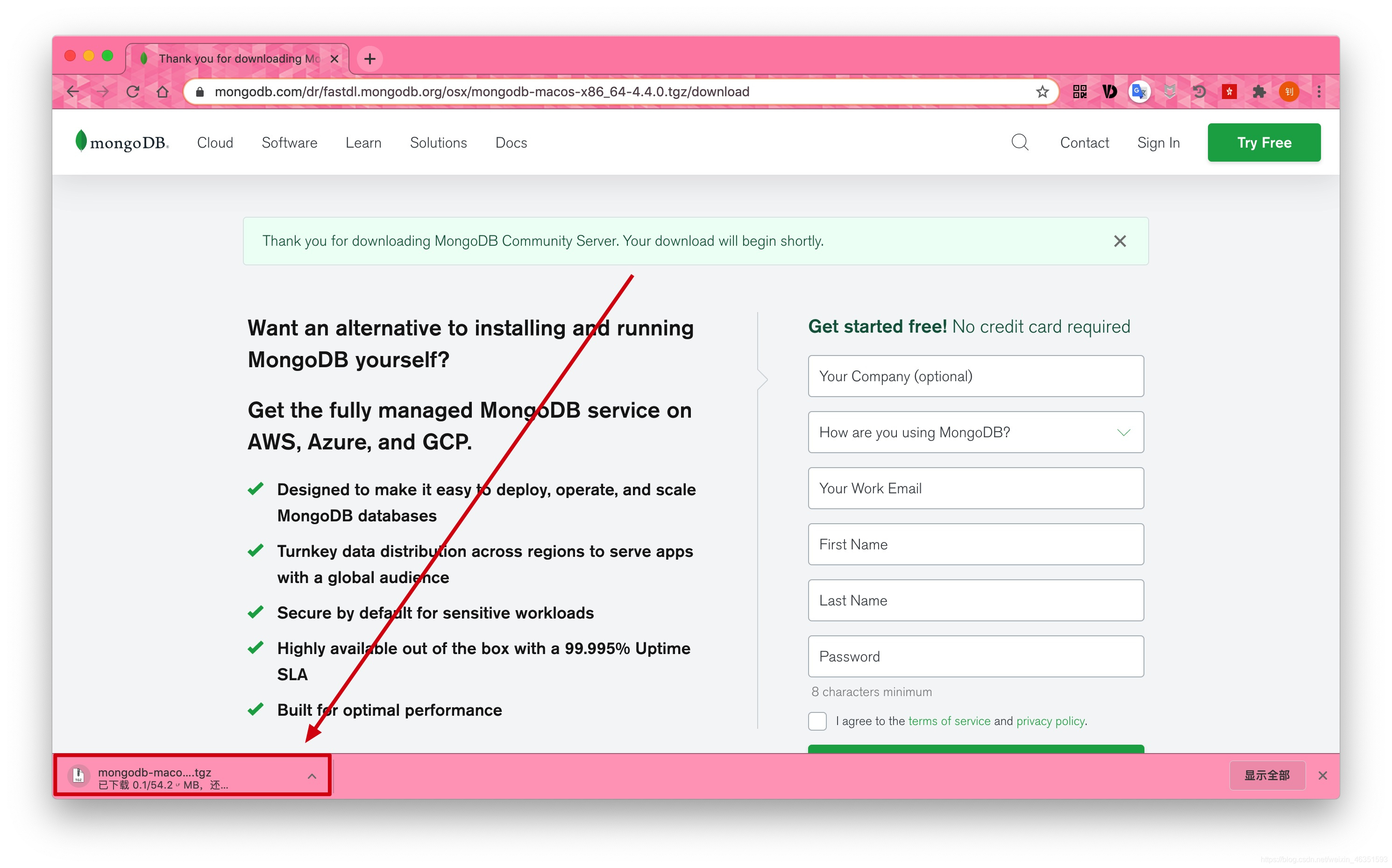The width and height of the screenshot is (1392, 868).
Task: Check the terms of service agreement box
Action: click(817, 721)
